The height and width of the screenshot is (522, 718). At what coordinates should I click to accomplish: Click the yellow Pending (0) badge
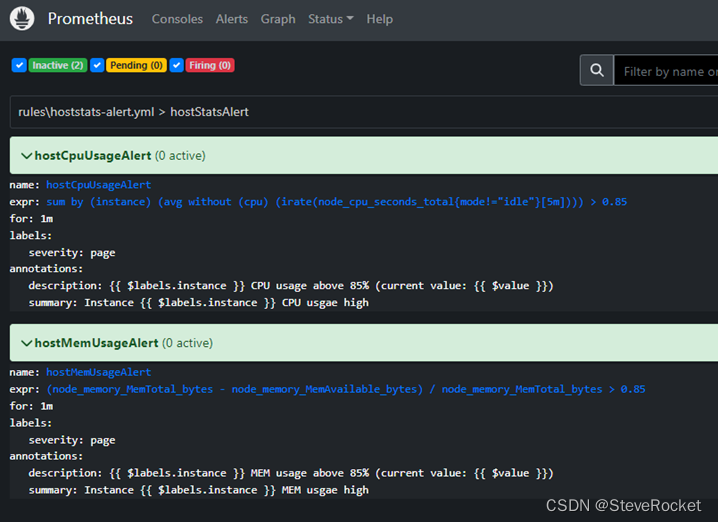[x=136, y=65]
